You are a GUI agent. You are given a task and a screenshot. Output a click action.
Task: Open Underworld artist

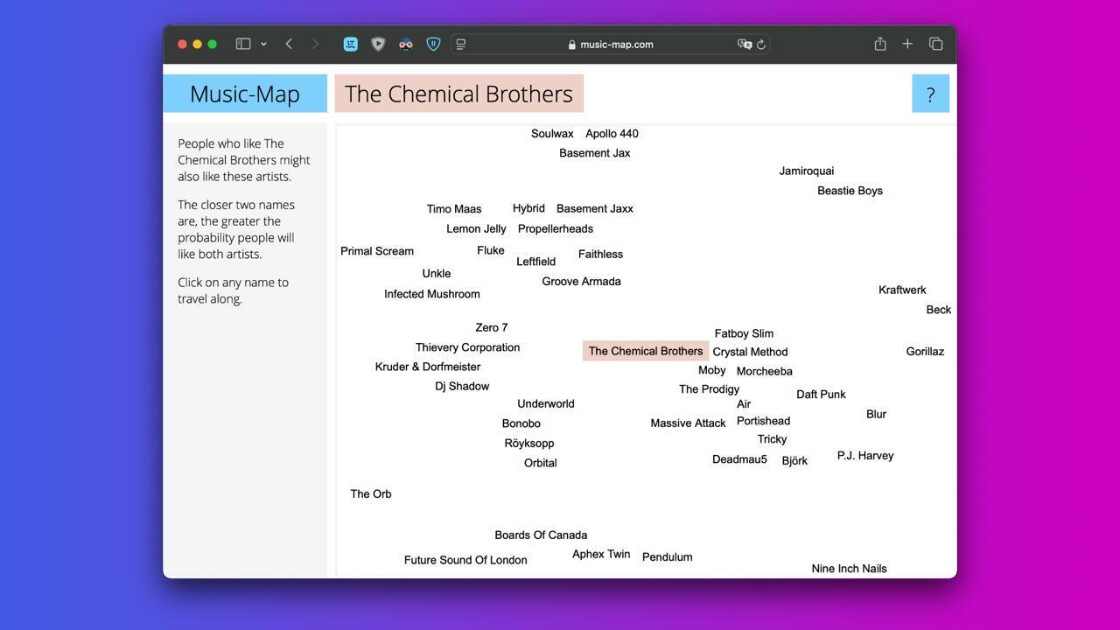(546, 404)
